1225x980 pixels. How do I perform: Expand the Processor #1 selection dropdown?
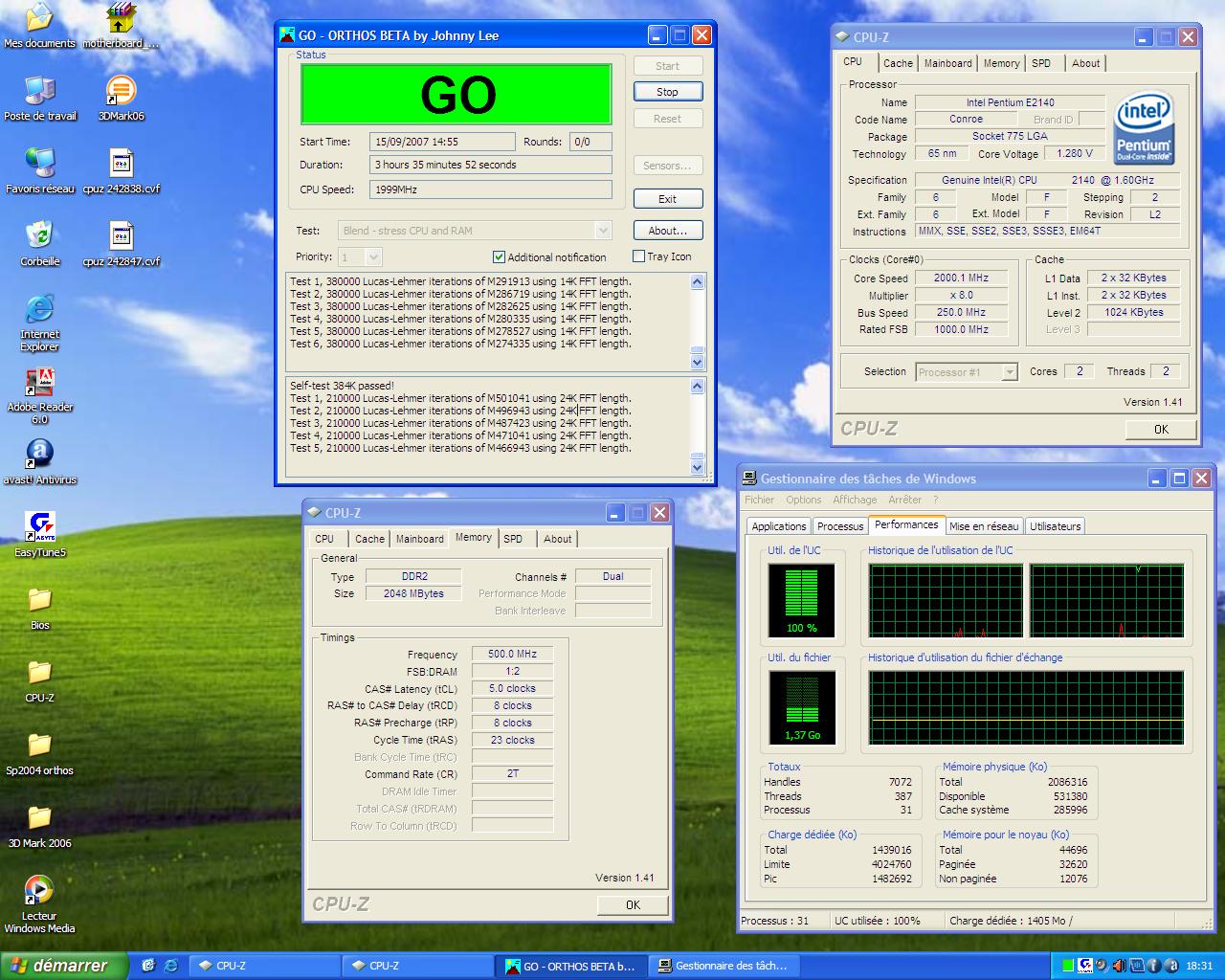(1009, 372)
